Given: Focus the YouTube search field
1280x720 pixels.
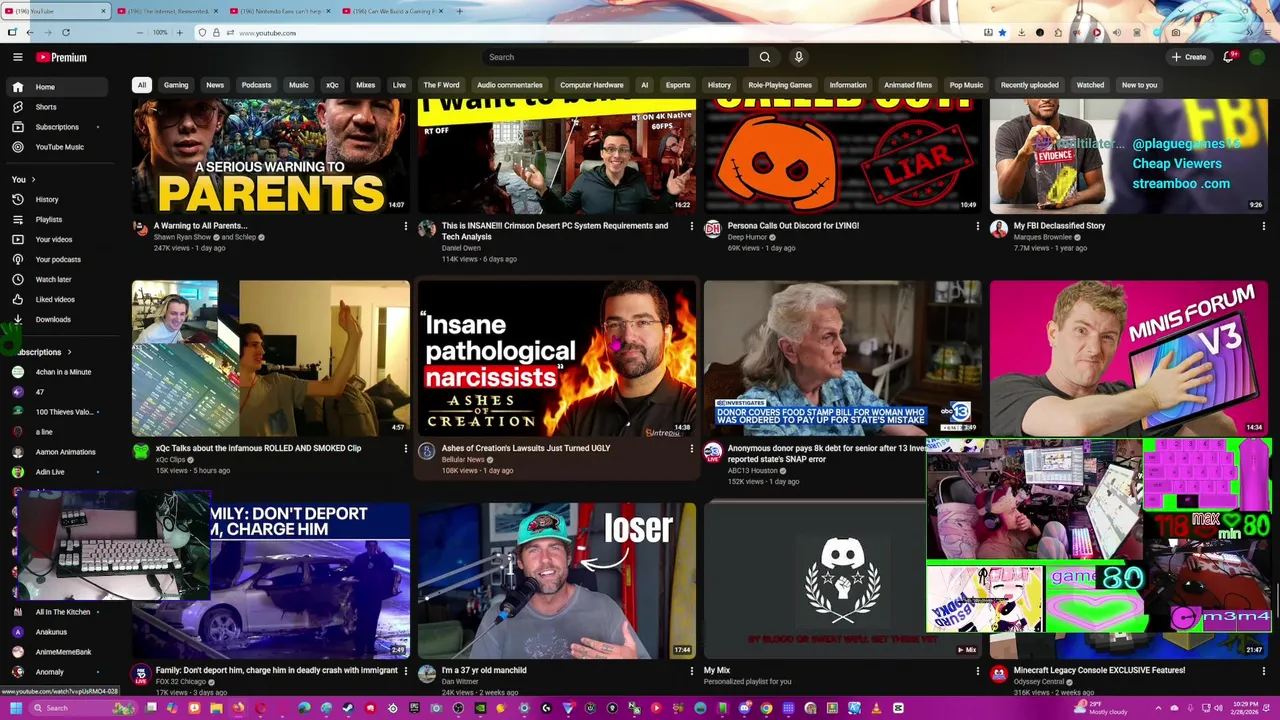Looking at the screenshot, I should coord(615,57).
